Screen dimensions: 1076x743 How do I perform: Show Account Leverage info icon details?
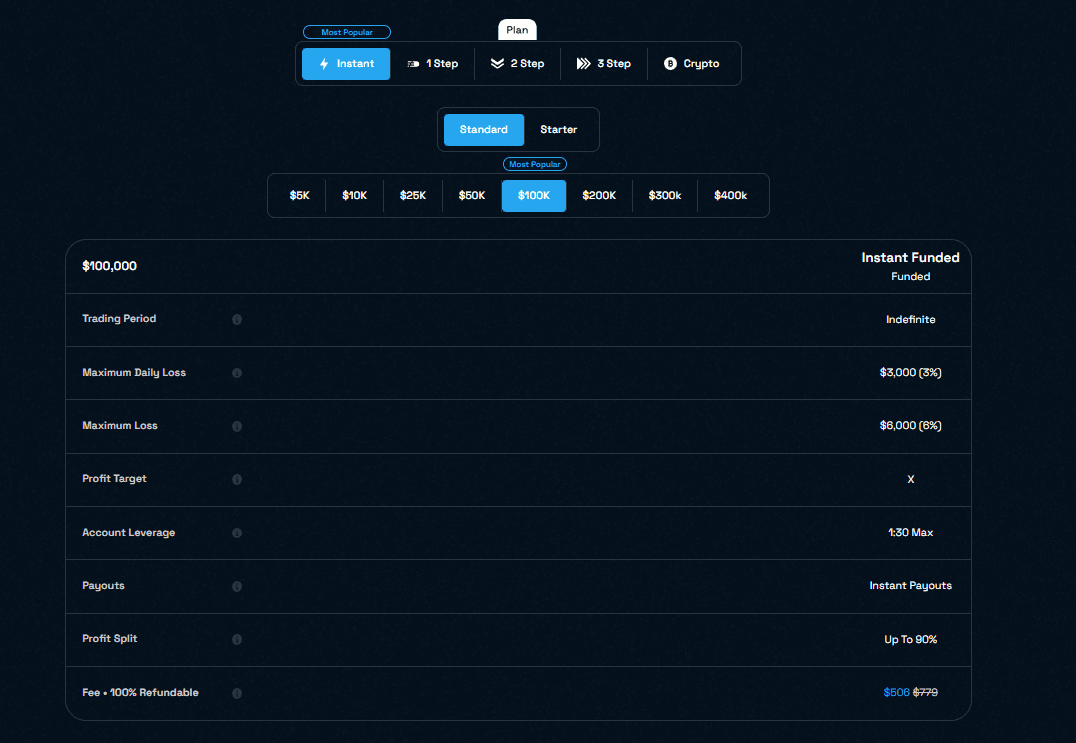coord(237,533)
